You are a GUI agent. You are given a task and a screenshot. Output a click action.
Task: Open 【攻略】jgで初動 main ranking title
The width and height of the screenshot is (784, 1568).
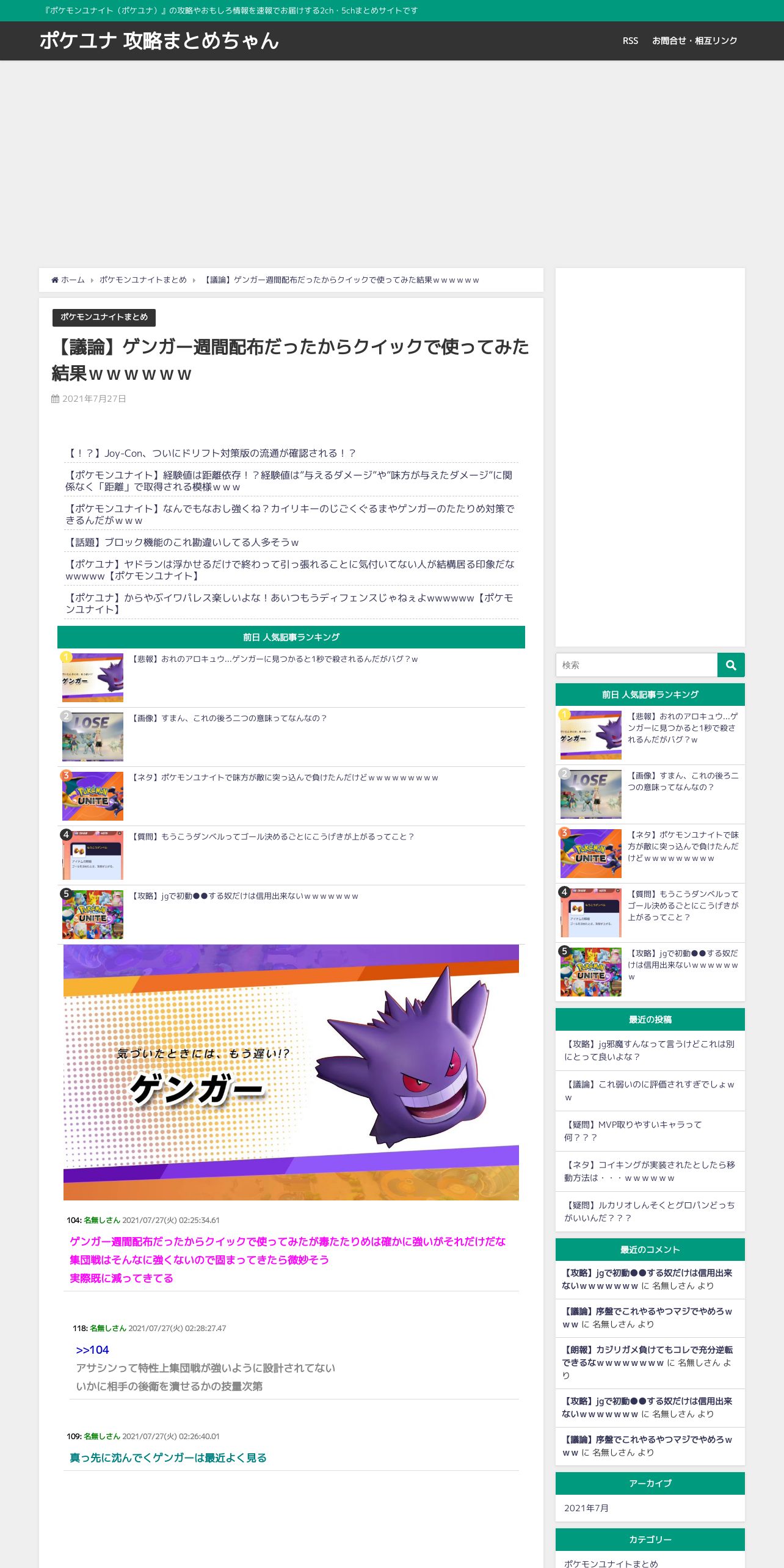click(x=245, y=896)
